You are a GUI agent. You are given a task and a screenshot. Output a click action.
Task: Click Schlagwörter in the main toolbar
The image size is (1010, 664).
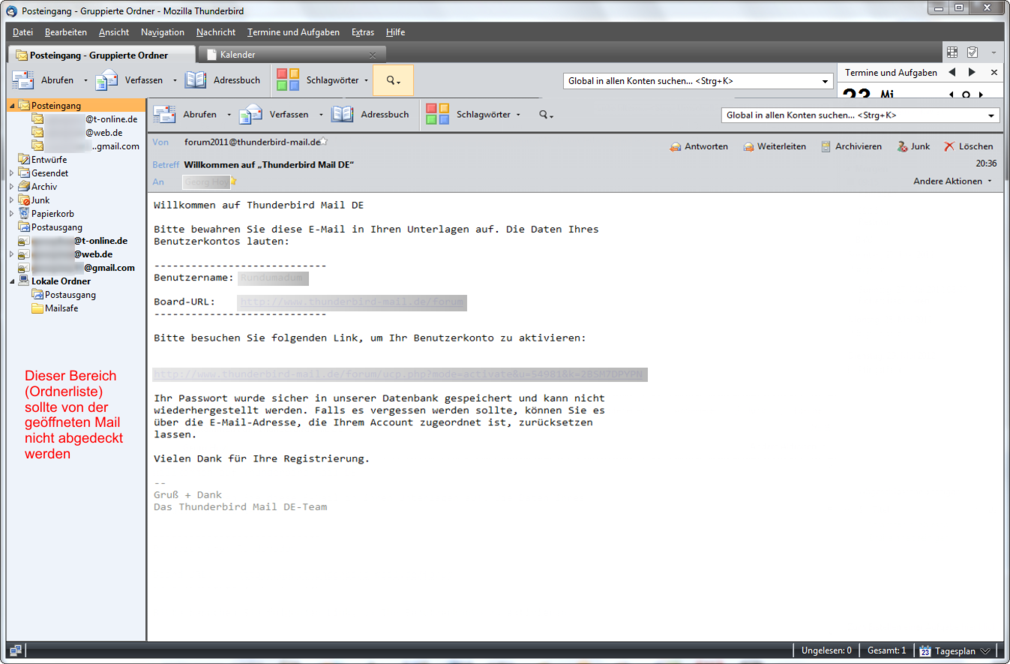coord(318,81)
